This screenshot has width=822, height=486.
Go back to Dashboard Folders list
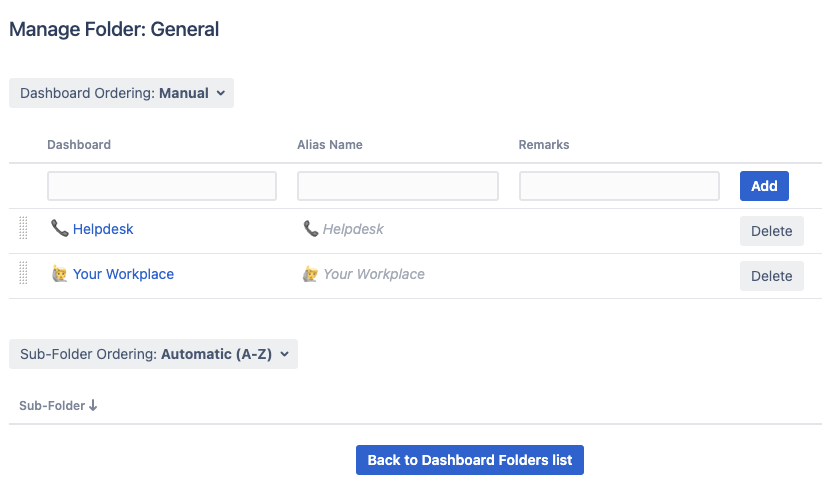tap(469, 460)
